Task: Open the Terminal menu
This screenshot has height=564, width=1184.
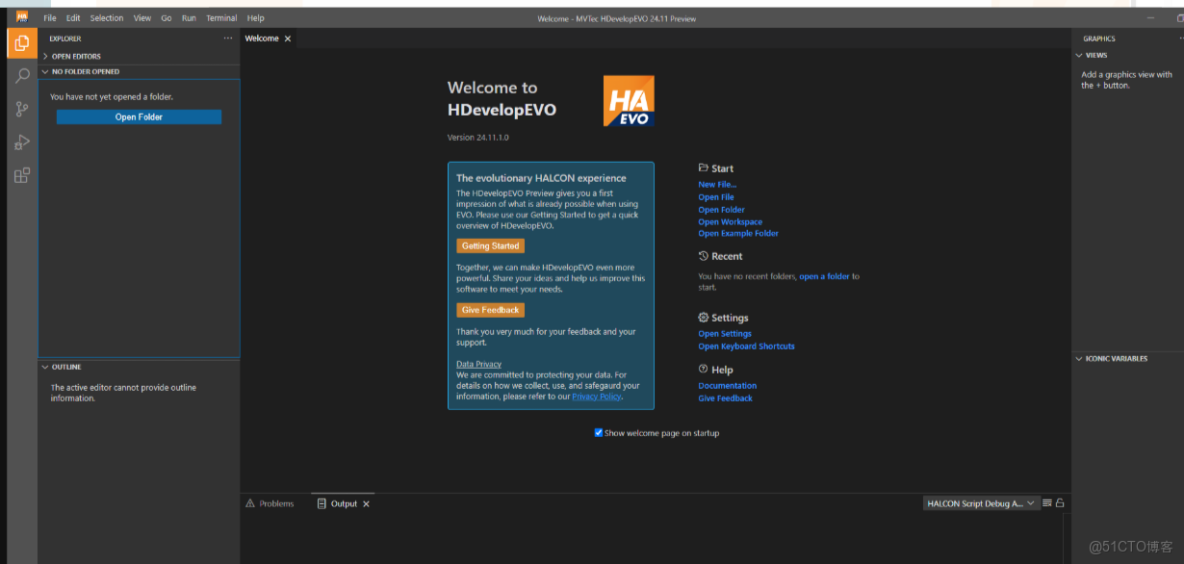Action: click(x=221, y=18)
